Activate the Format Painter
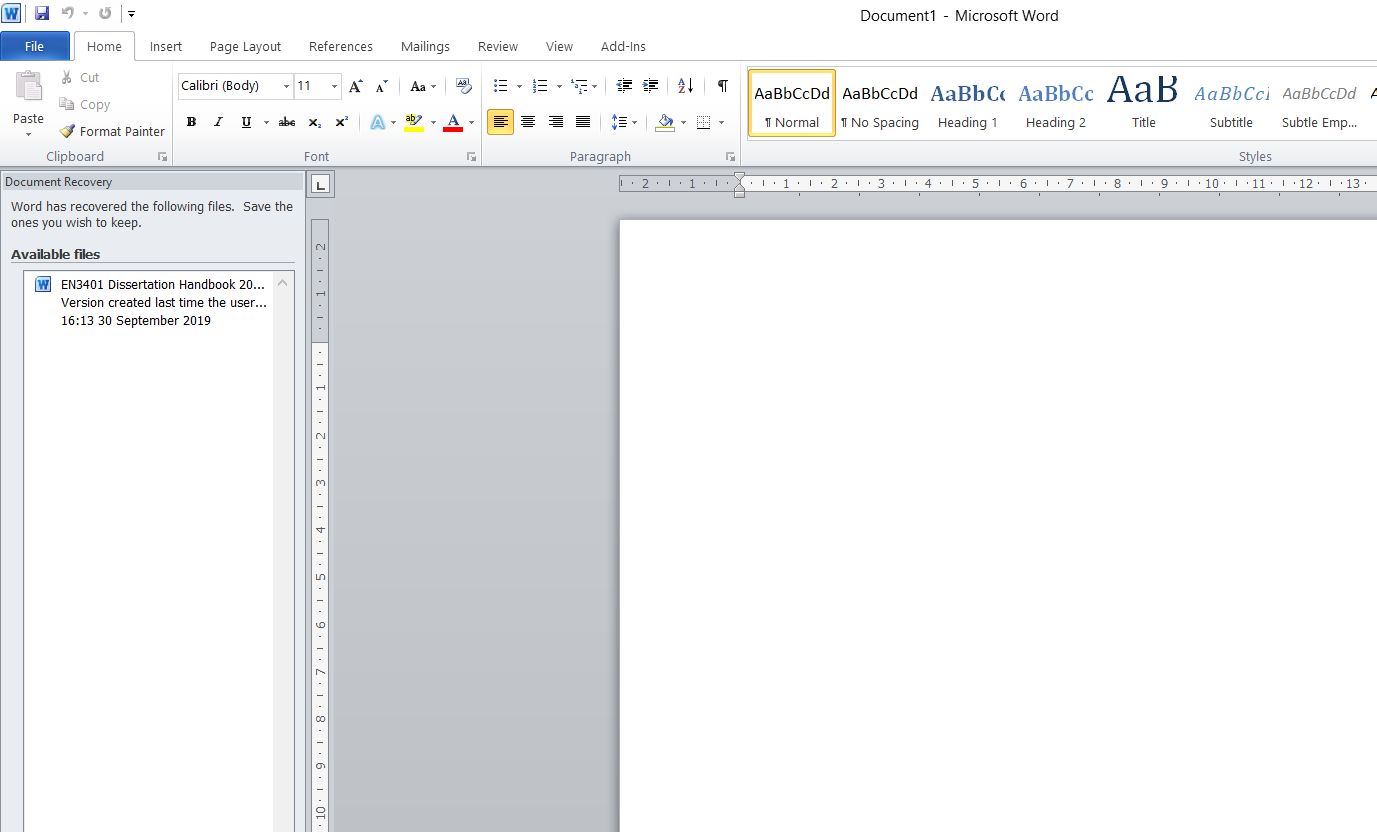This screenshot has height=832, width=1377. pos(112,131)
